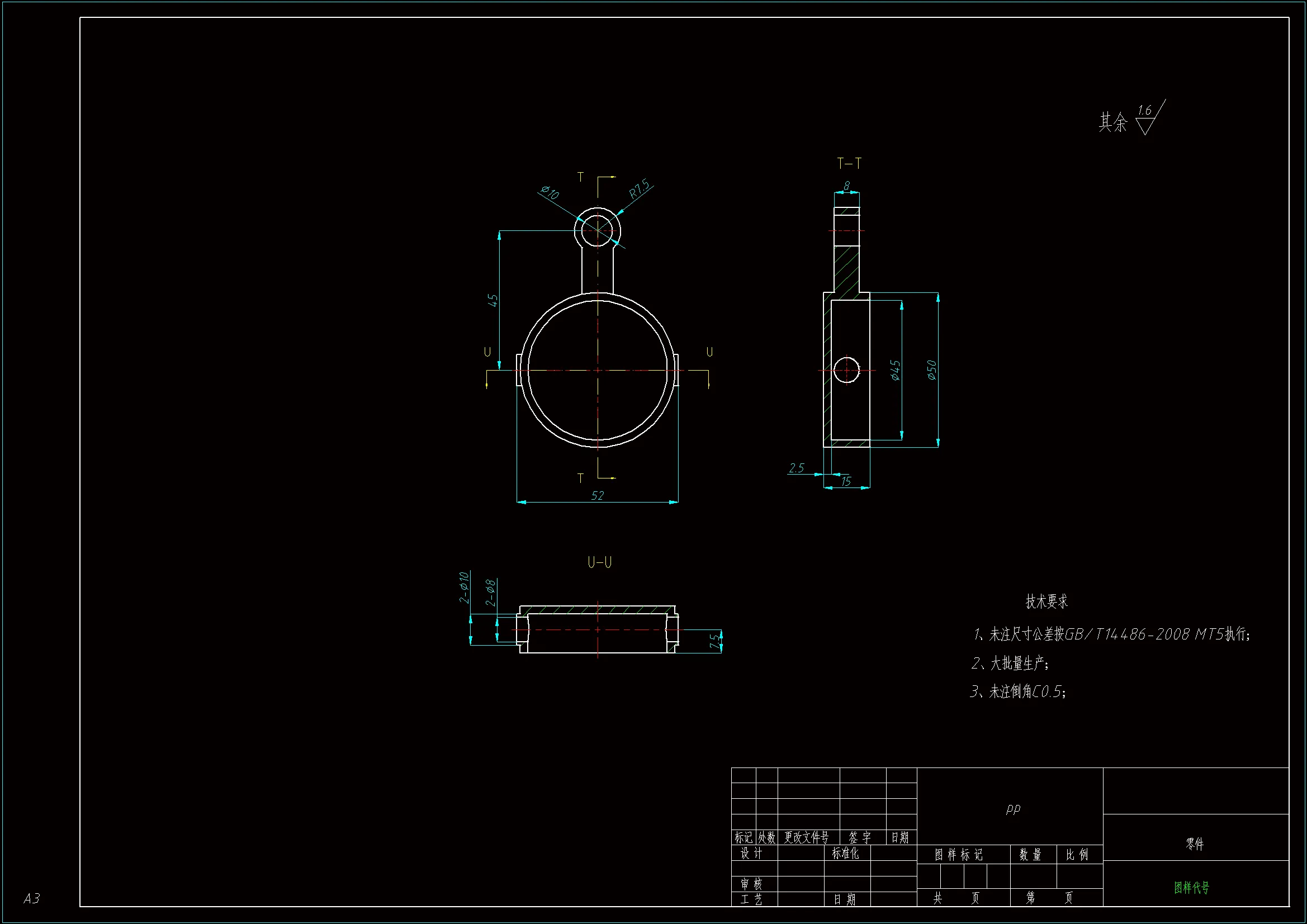The width and height of the screenshot is (1307, 924).
Task: Click the 2-ø10 dimension in U-U view
Action: tap(465, 587)
